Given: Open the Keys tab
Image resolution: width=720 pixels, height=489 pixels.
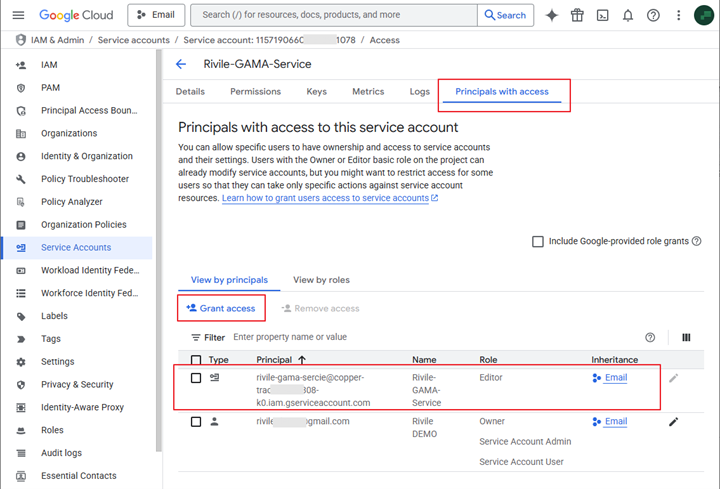Looking at the screenshot, I should tap(316, 91).
